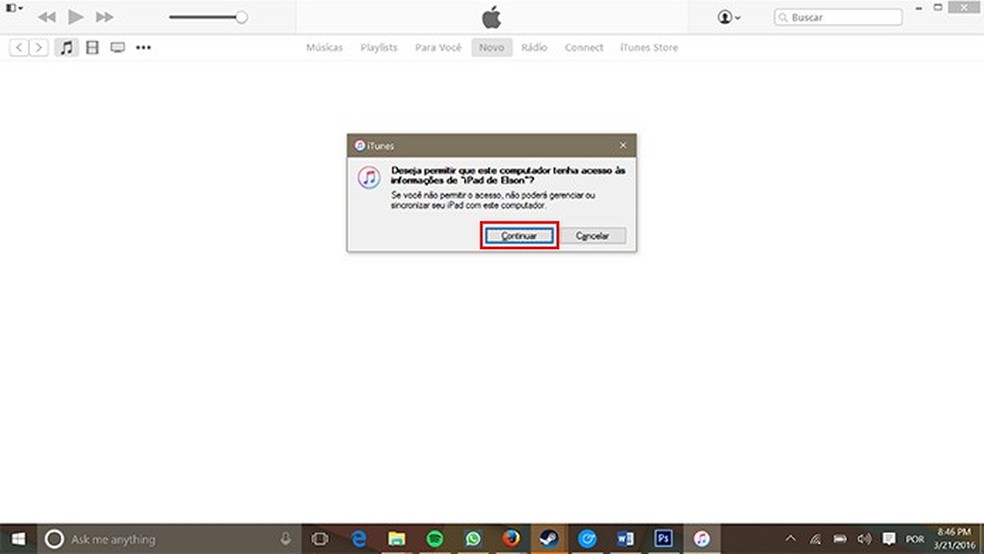The height and width of the screenshot is (554, 984).
Task: Select the TV Shows library icon
Action: click(117, 47)
